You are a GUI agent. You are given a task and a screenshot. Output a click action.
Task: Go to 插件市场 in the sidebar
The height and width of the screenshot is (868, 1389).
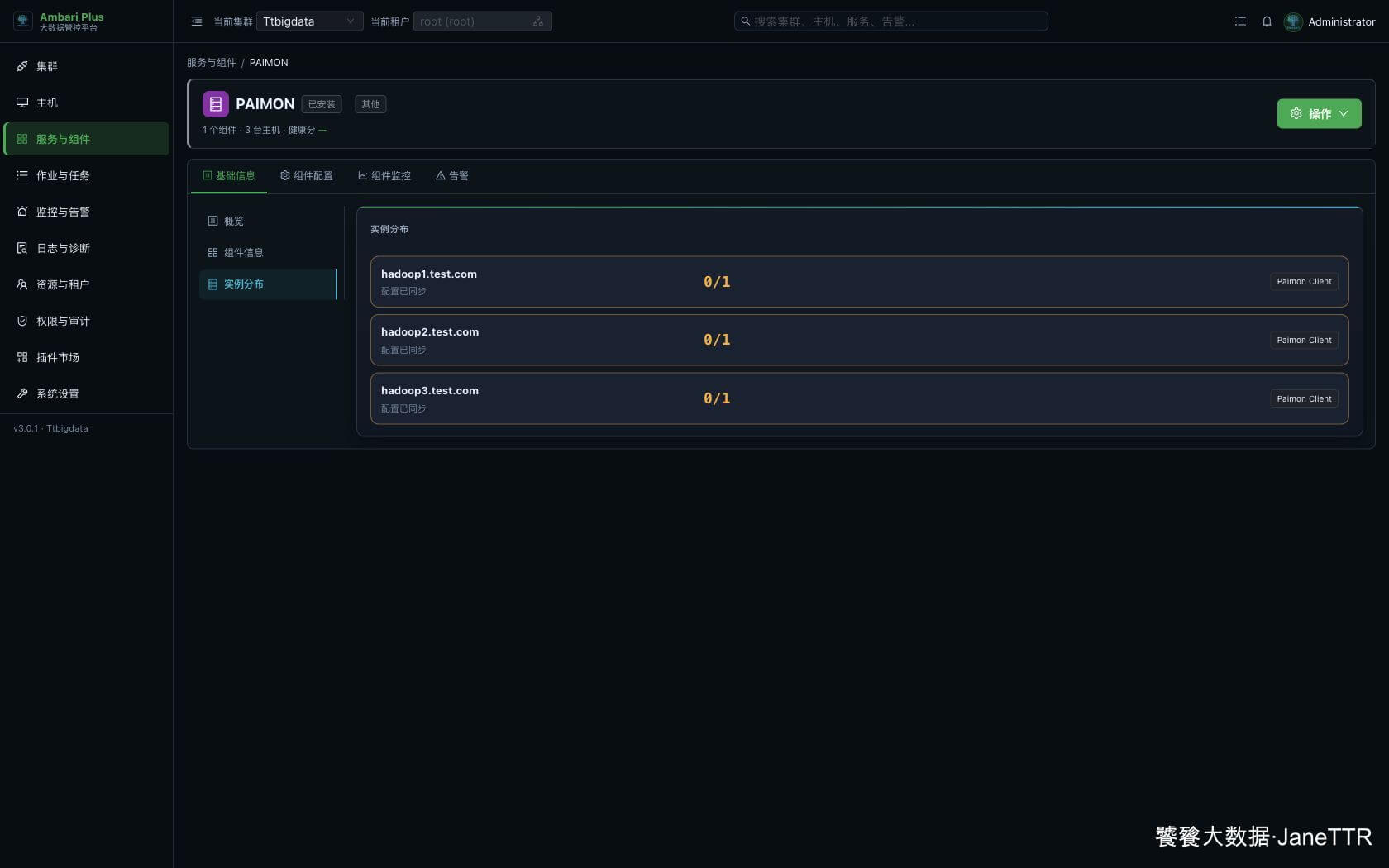[87, 357]
